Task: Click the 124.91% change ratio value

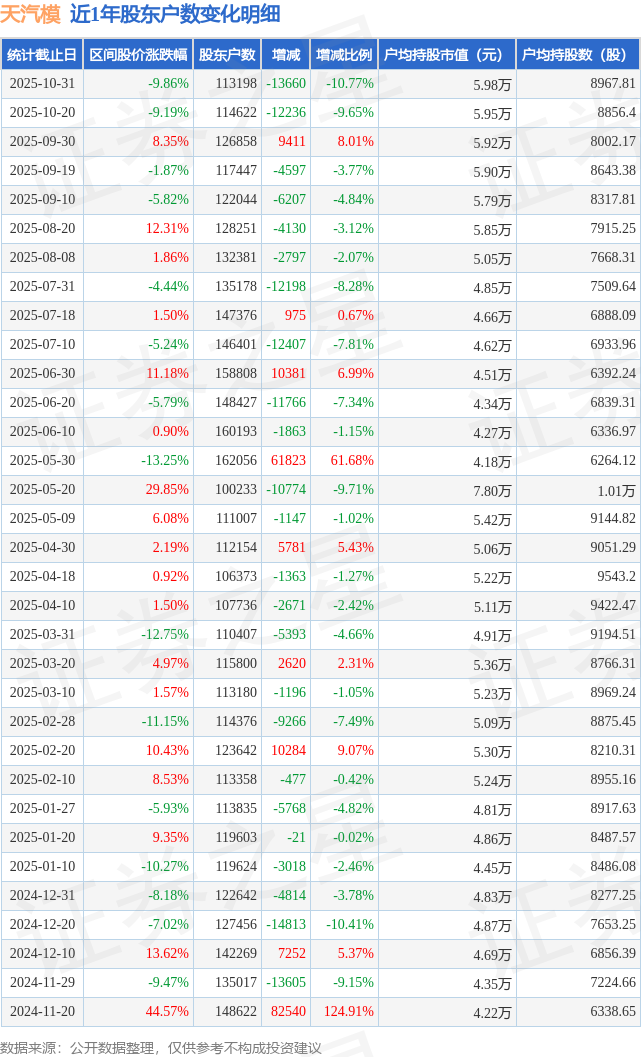Action: pyautogui.click(x=349, y=1012)
